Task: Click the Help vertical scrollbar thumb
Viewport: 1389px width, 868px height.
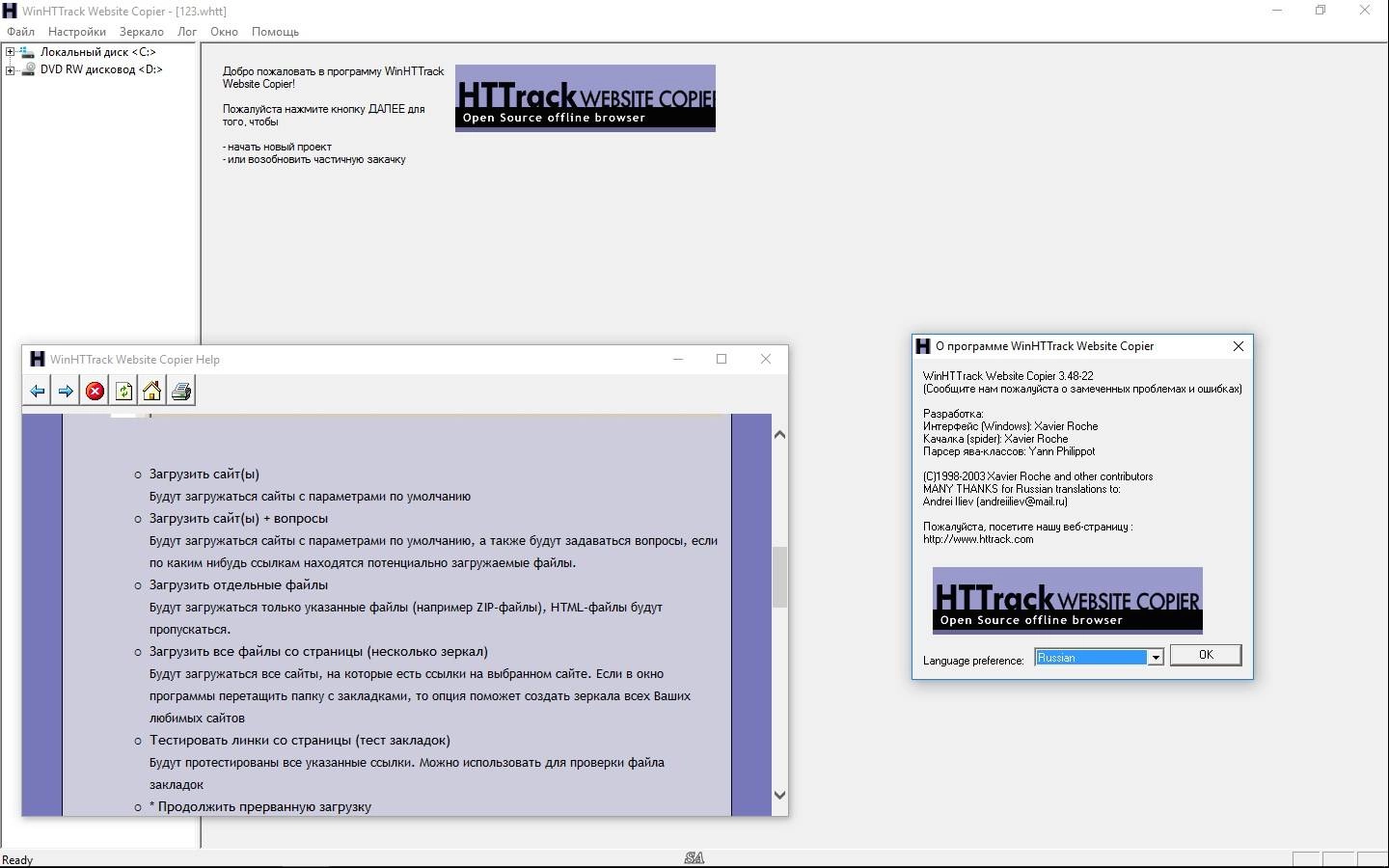Action: (779, 577)
